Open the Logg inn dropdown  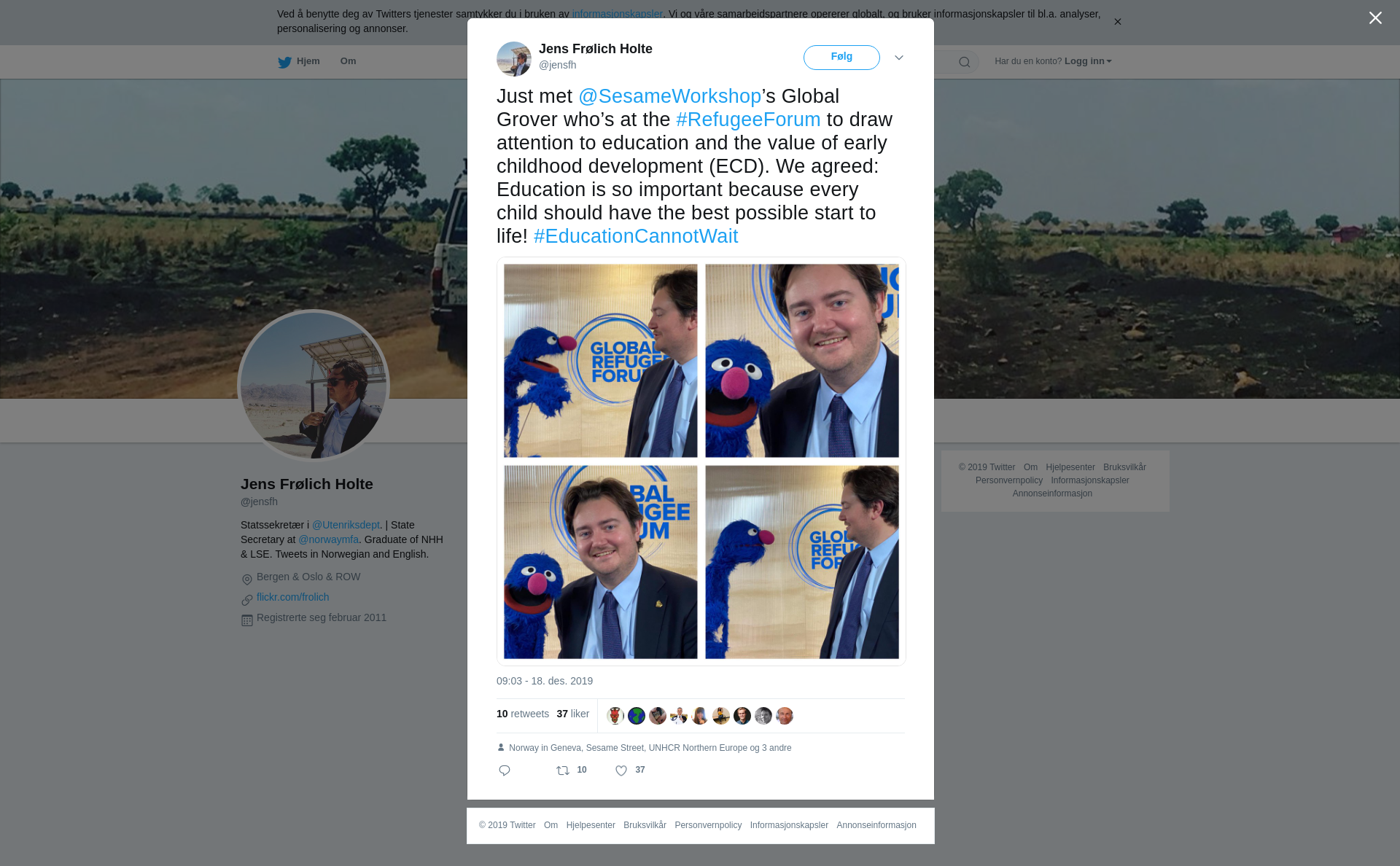(1087, 61)
